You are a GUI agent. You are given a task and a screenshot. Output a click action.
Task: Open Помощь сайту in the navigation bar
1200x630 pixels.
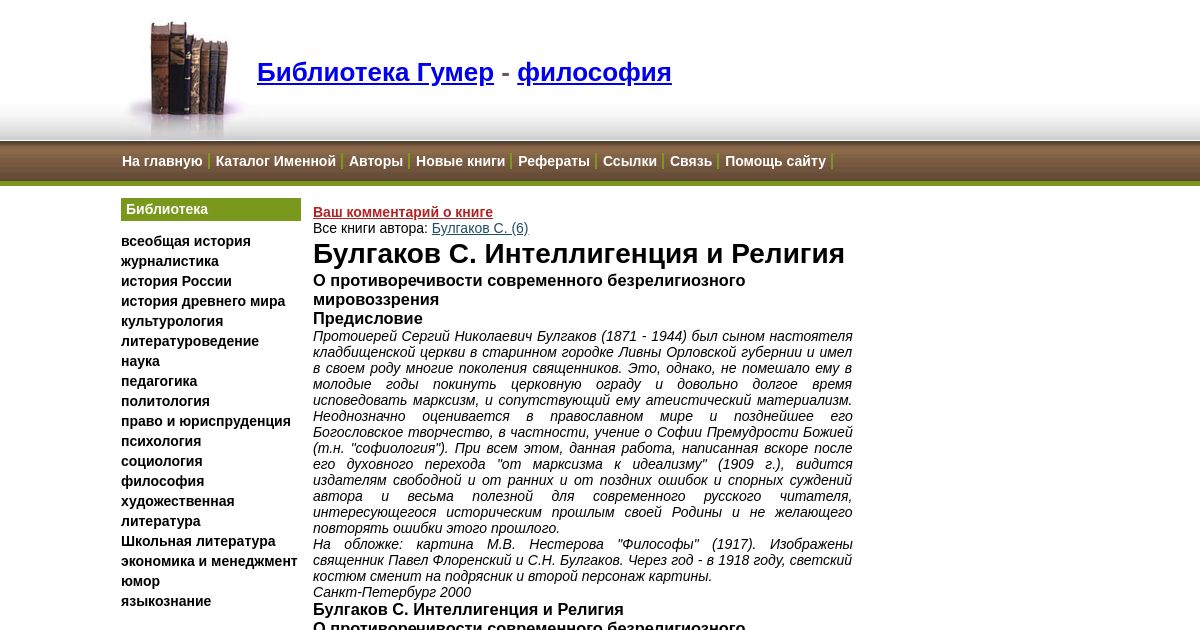coord(775,161)
